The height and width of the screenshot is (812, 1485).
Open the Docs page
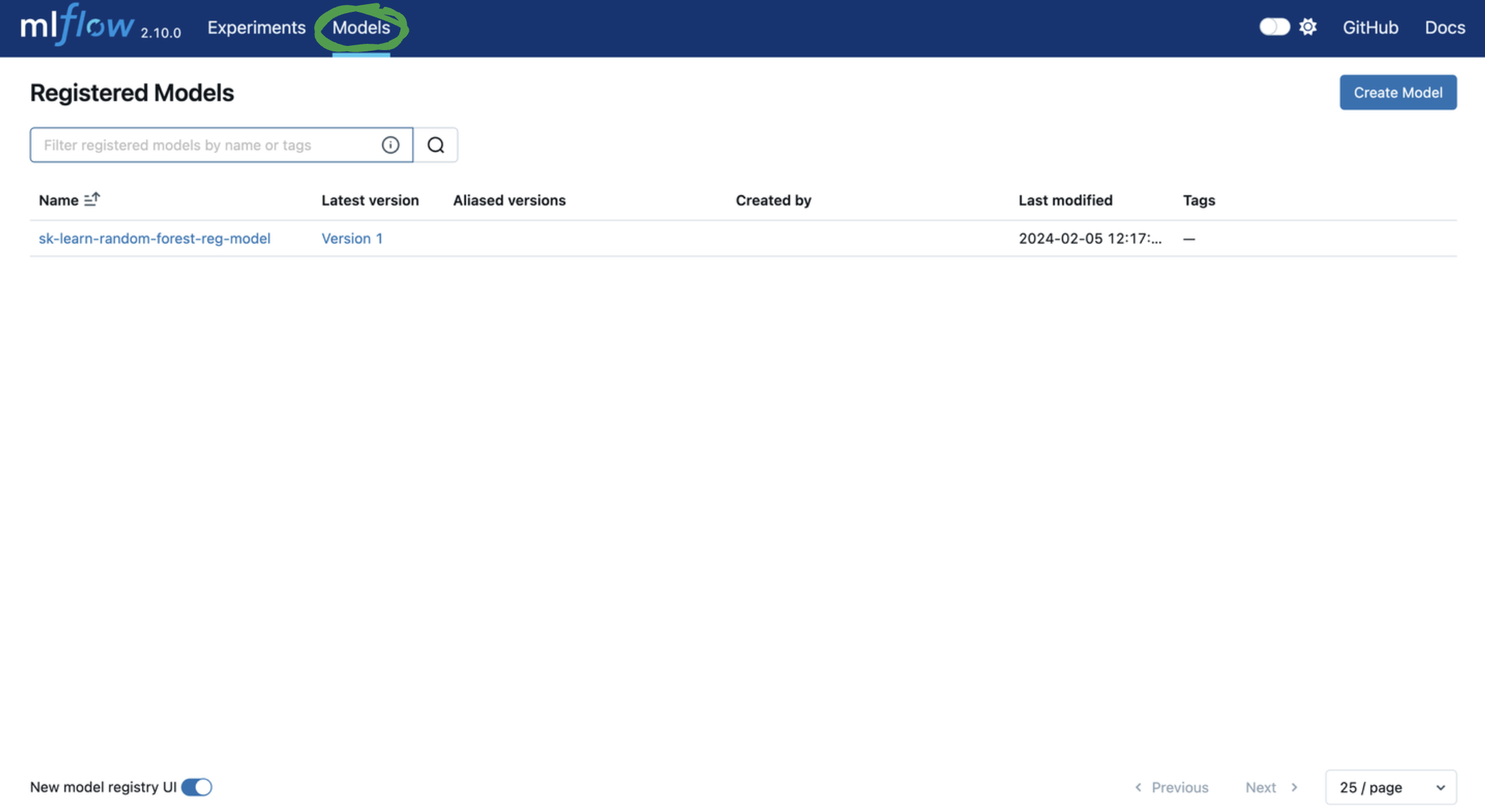[1444, 28]
